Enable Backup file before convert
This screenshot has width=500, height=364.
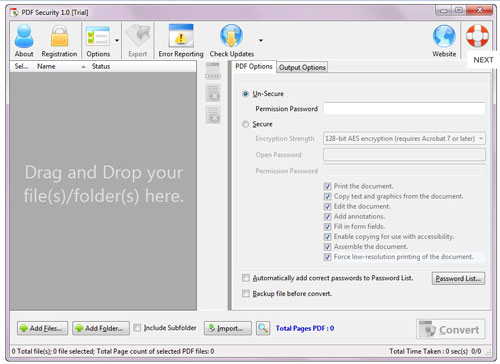tap(246, 293)
